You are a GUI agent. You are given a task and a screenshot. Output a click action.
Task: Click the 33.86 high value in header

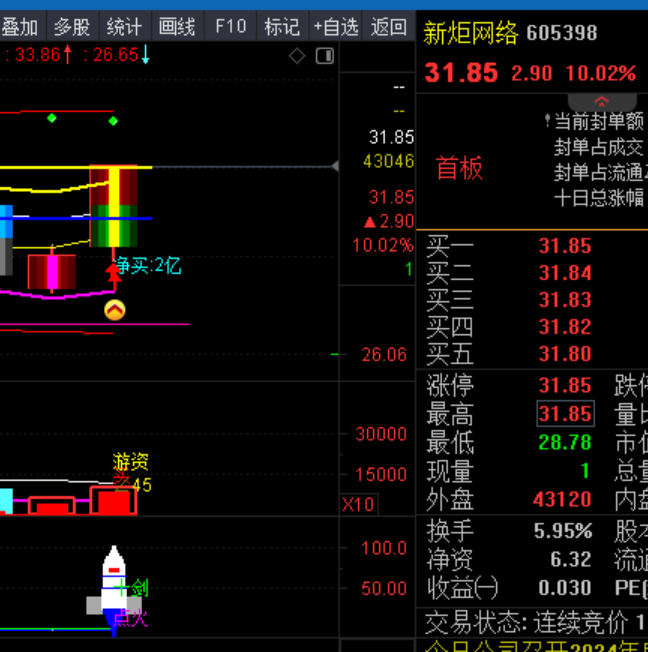pos(38,54)
